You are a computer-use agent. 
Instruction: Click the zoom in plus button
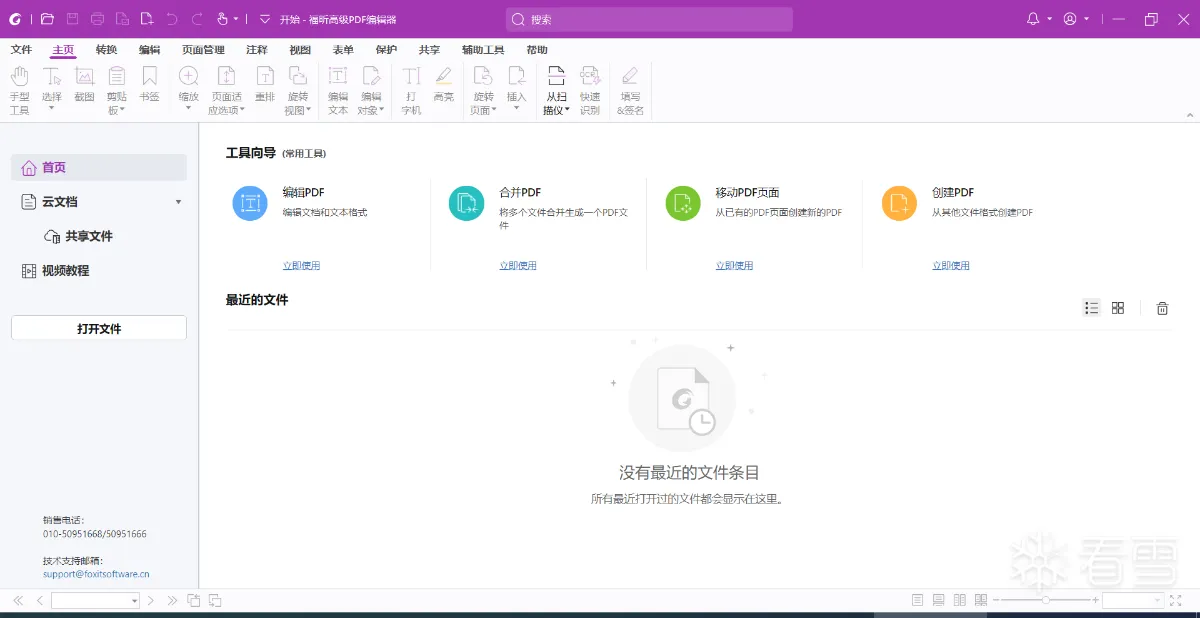coord(1096,600)
